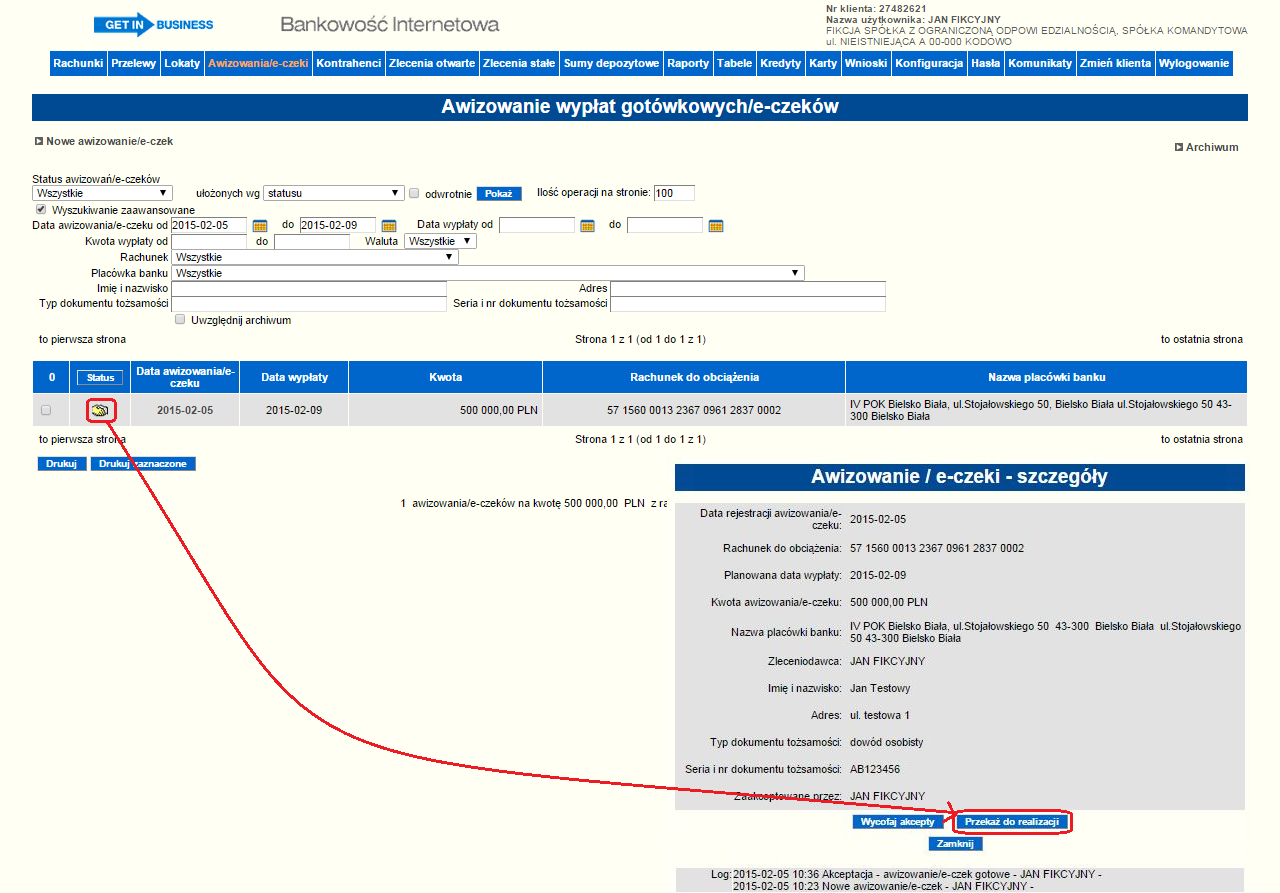Click Kwota wypłaty od field

(209, 241)
